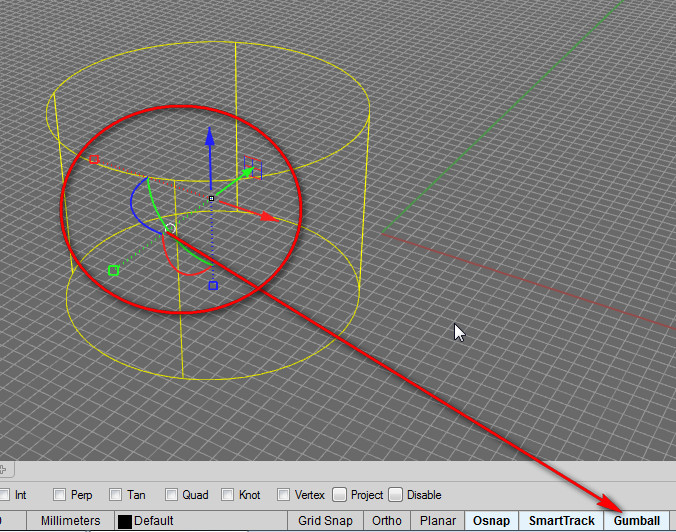Click the blue square scale handle
Screen dimensions: 676x532
coord(213,285)
